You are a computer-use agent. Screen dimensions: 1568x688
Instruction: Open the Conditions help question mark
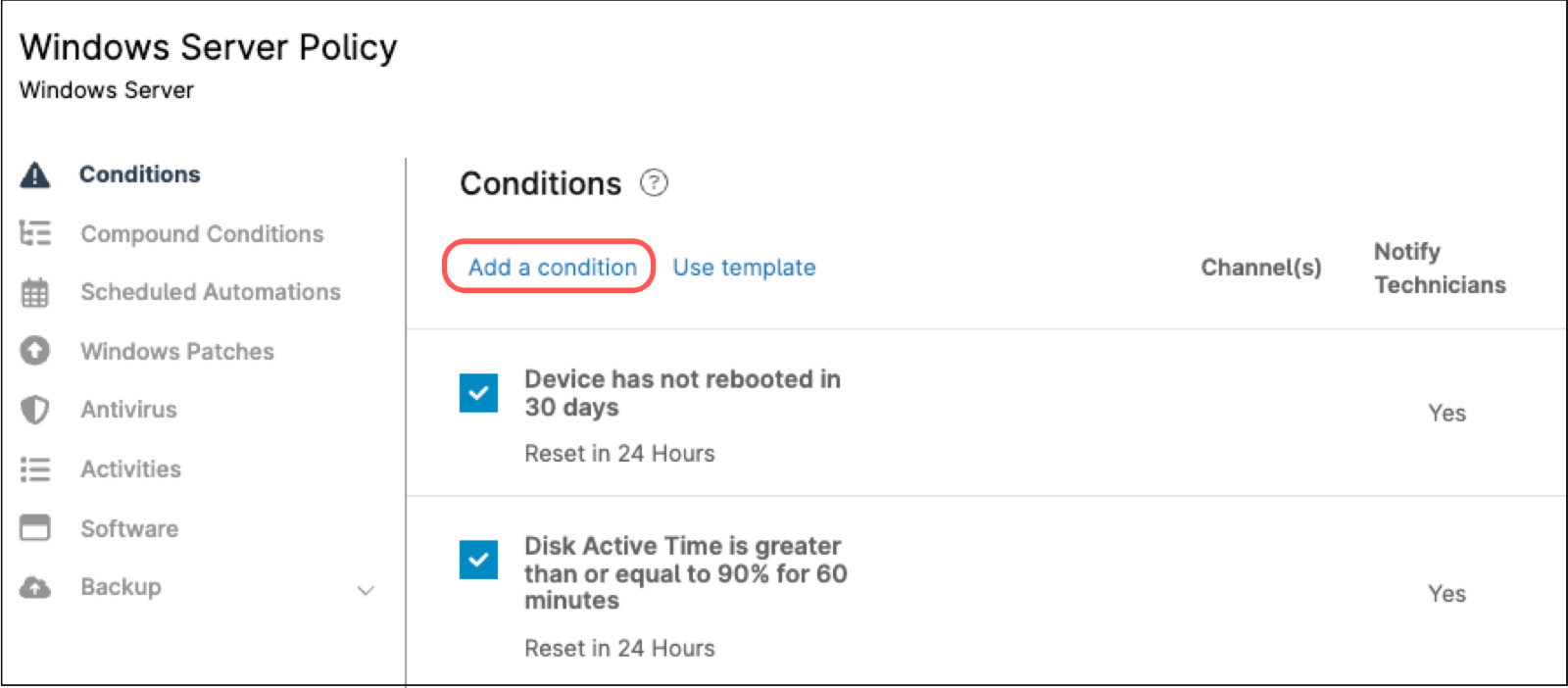(x=655, y=182)
